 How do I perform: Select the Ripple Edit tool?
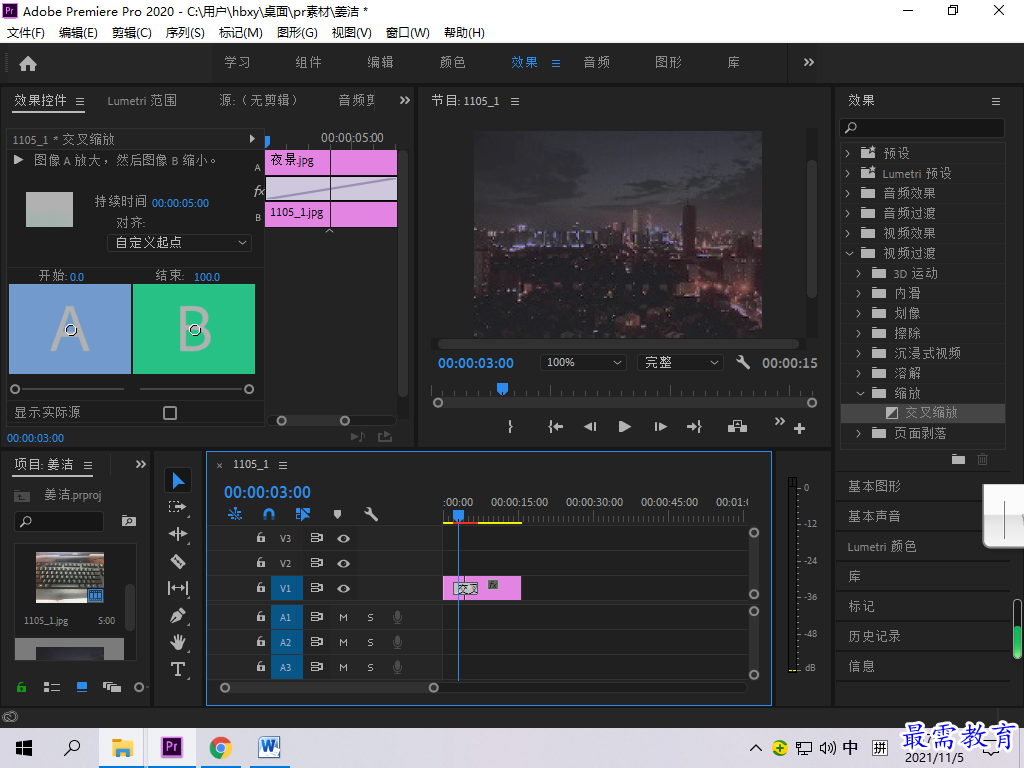click(178, 534)
